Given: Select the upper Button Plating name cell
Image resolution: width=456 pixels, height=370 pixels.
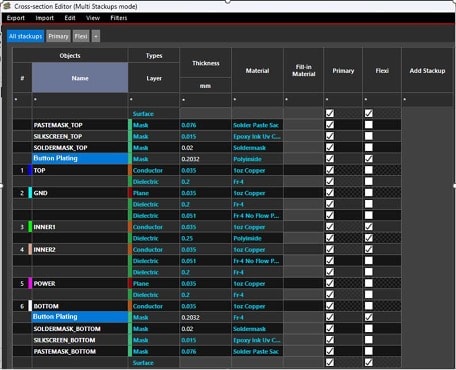Looking at the screenshot, I should (x=80, y=159).
